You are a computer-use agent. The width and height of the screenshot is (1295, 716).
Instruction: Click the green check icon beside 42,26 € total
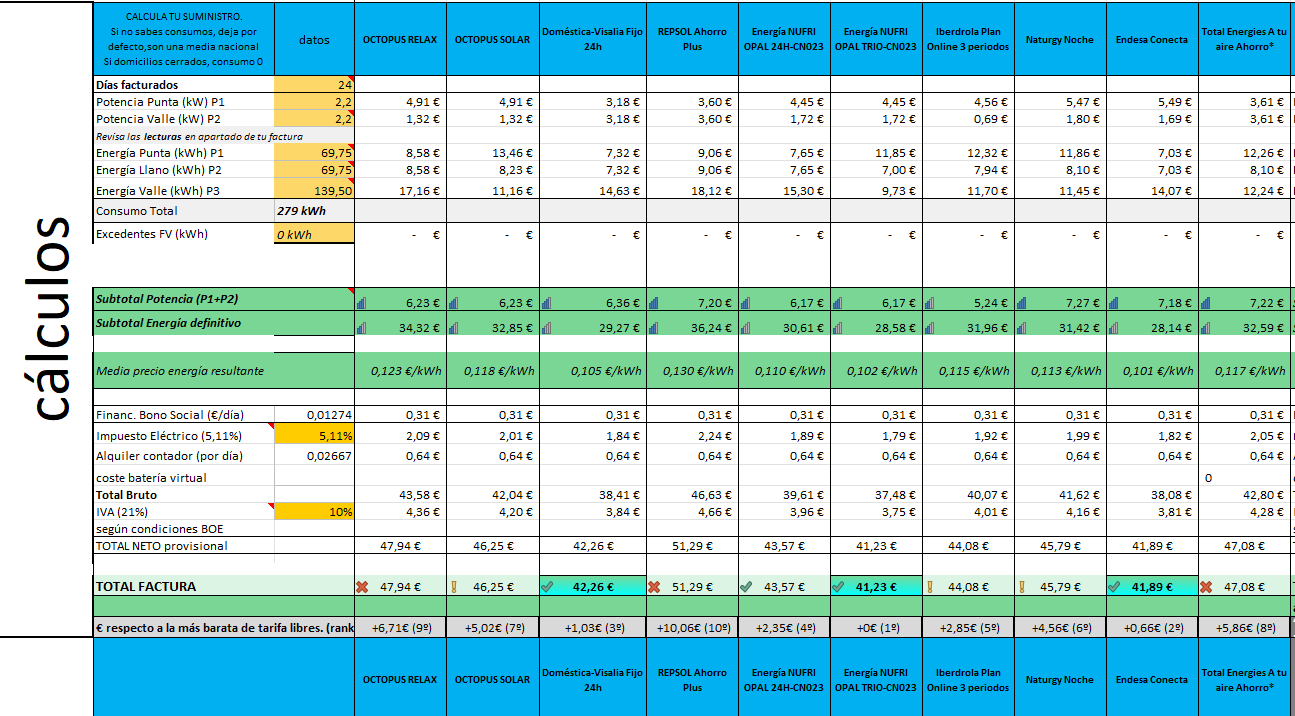[546, 587]
